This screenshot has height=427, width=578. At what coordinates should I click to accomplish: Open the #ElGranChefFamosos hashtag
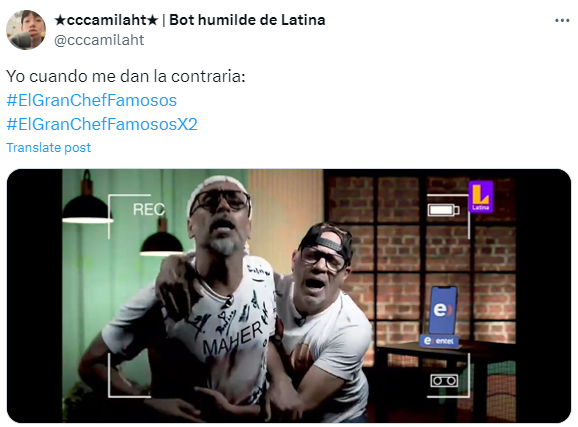91,100
